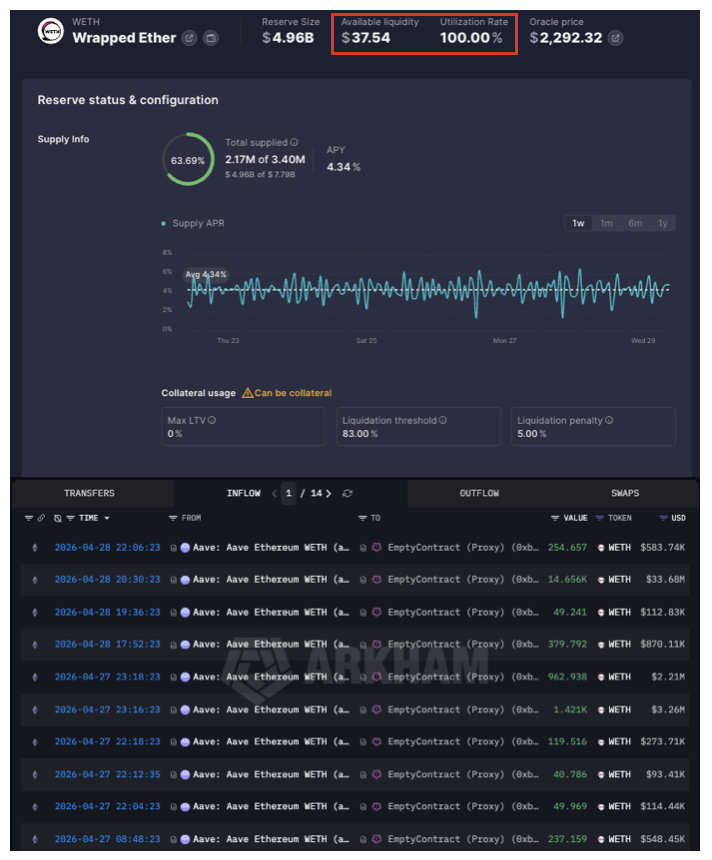Viewport: 712px width, 860px height.
Task: Switch to the OUTFLOW tab
Action: [x=479, y=493]
